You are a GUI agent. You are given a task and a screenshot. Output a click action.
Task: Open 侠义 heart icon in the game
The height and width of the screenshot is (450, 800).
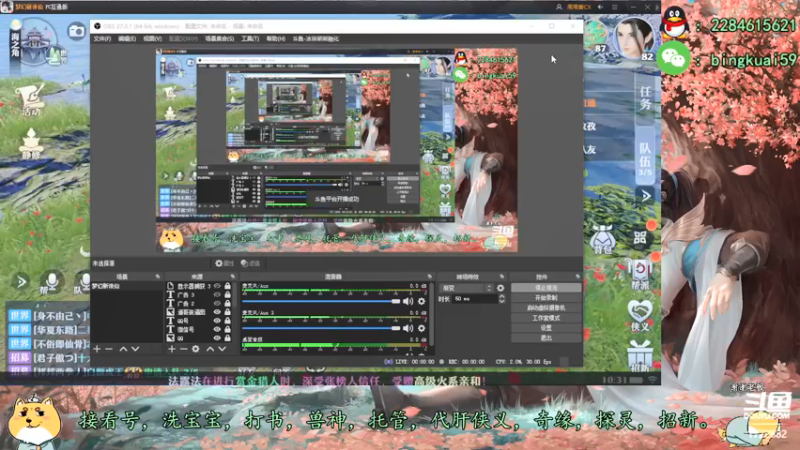coord(640,315)
